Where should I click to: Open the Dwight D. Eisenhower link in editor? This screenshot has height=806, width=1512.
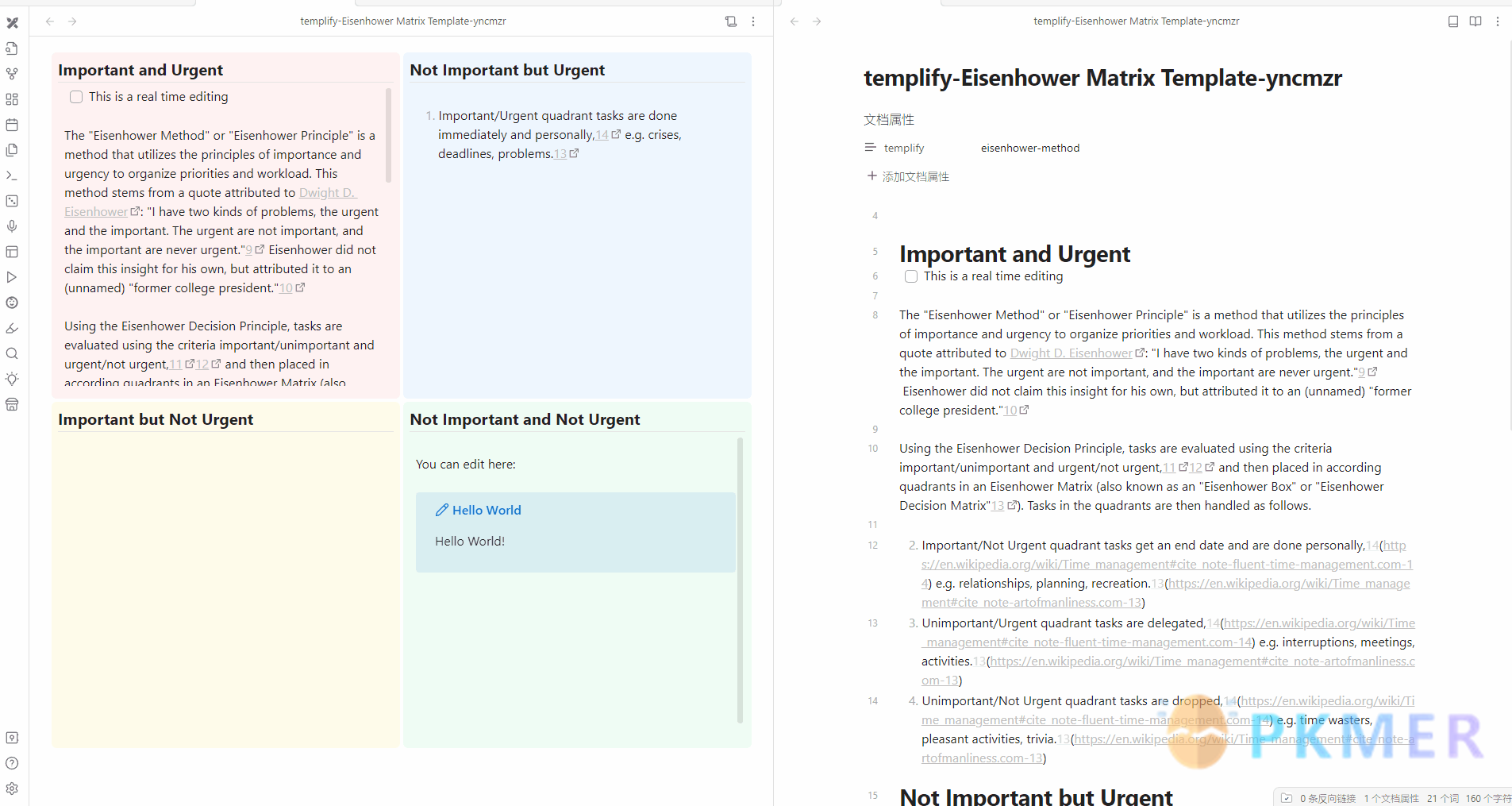[x=1070, y=353]
